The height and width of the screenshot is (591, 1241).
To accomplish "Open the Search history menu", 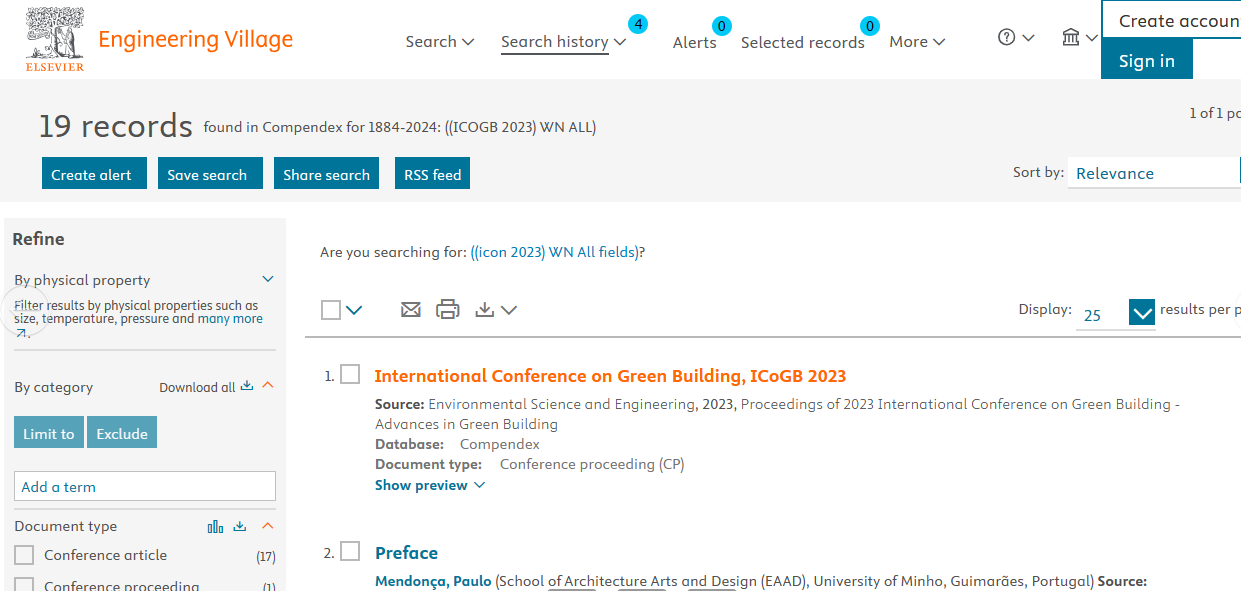I will click(x=563, y=42).
